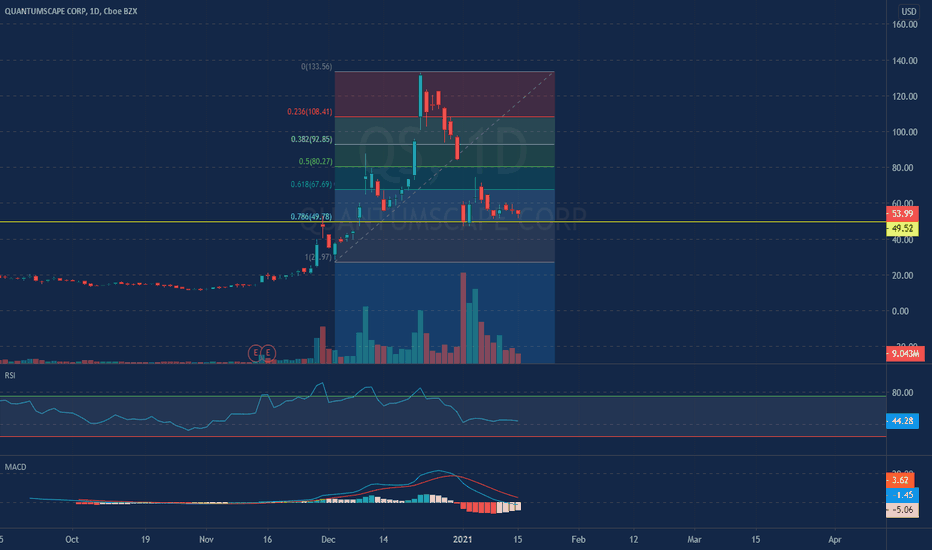Click the blue -1.45 MACD value tag
Viewport: 932px width, 550px height.
[x=902, y=495]
